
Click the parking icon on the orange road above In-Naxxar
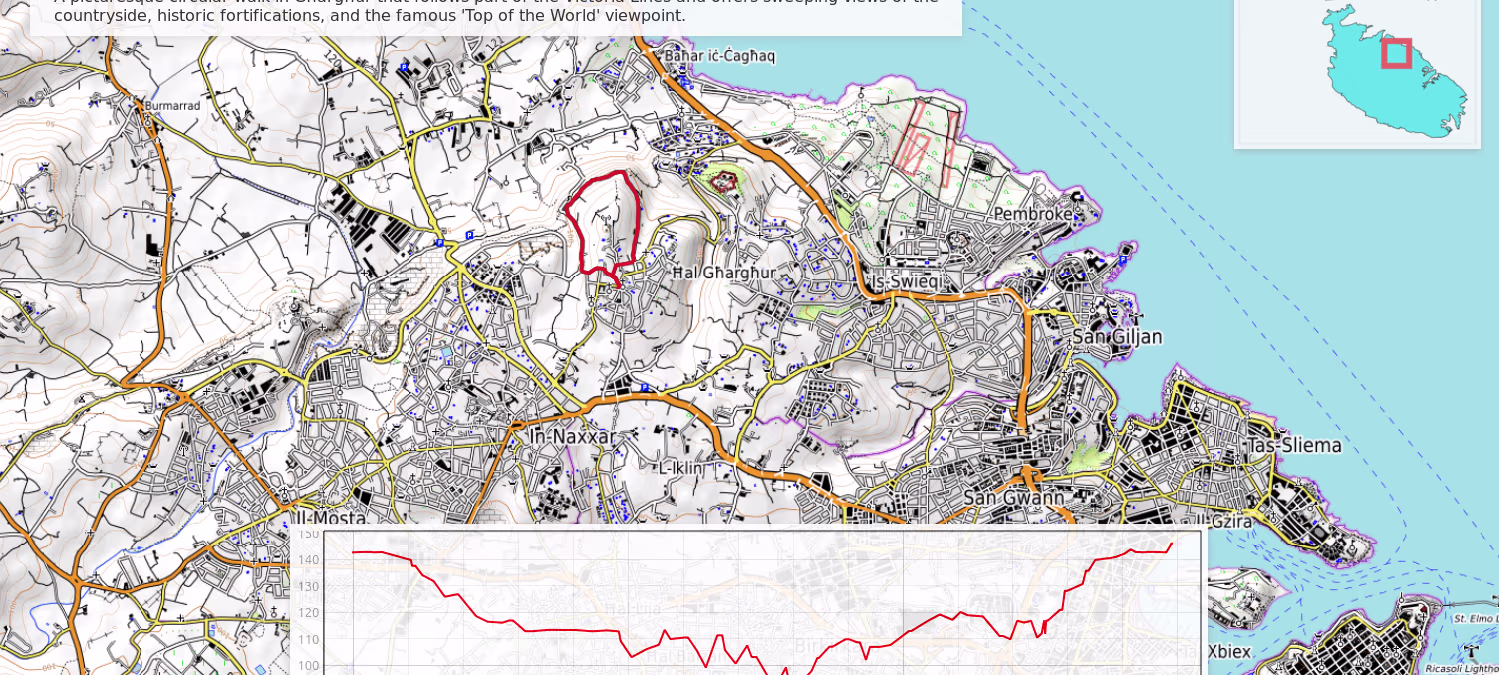pos(645,387)
